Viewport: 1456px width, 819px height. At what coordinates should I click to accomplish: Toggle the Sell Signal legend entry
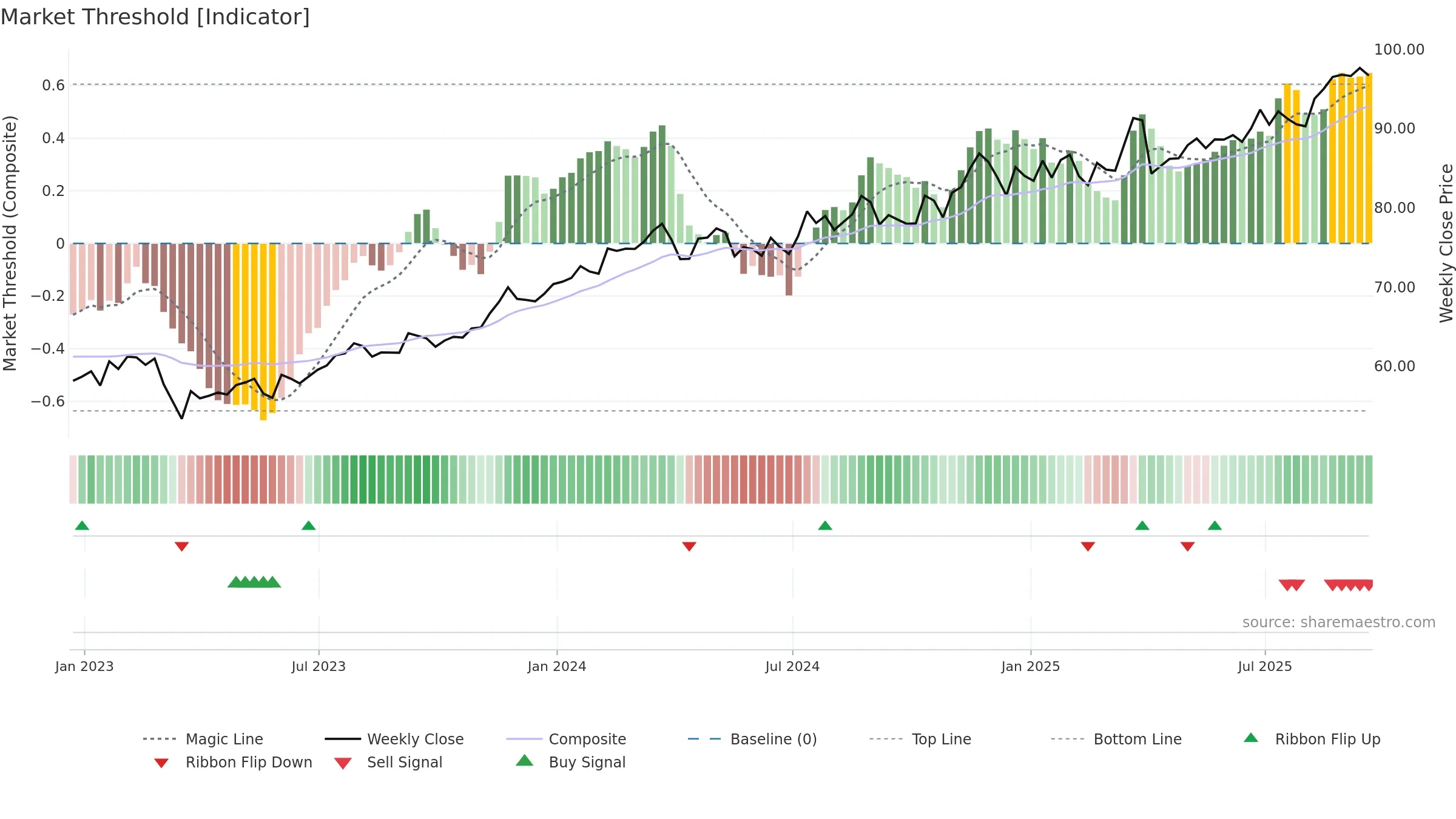click(388, 762)
